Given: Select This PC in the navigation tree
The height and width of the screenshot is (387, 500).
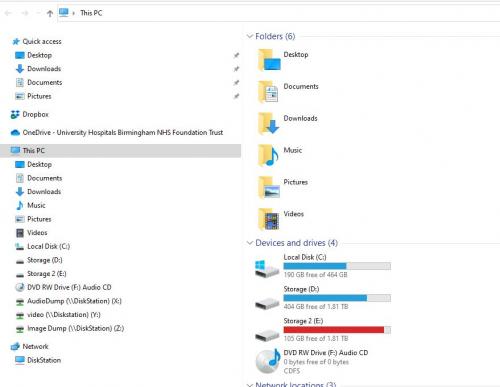Looking at the screenshot, I should point(121,151).
